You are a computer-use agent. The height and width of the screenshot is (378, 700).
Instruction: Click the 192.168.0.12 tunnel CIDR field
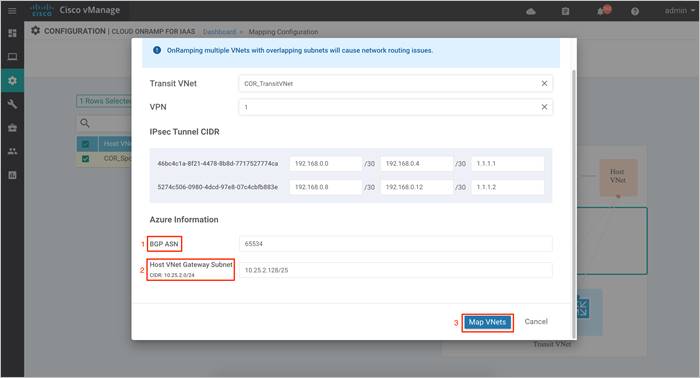[417, 187]
